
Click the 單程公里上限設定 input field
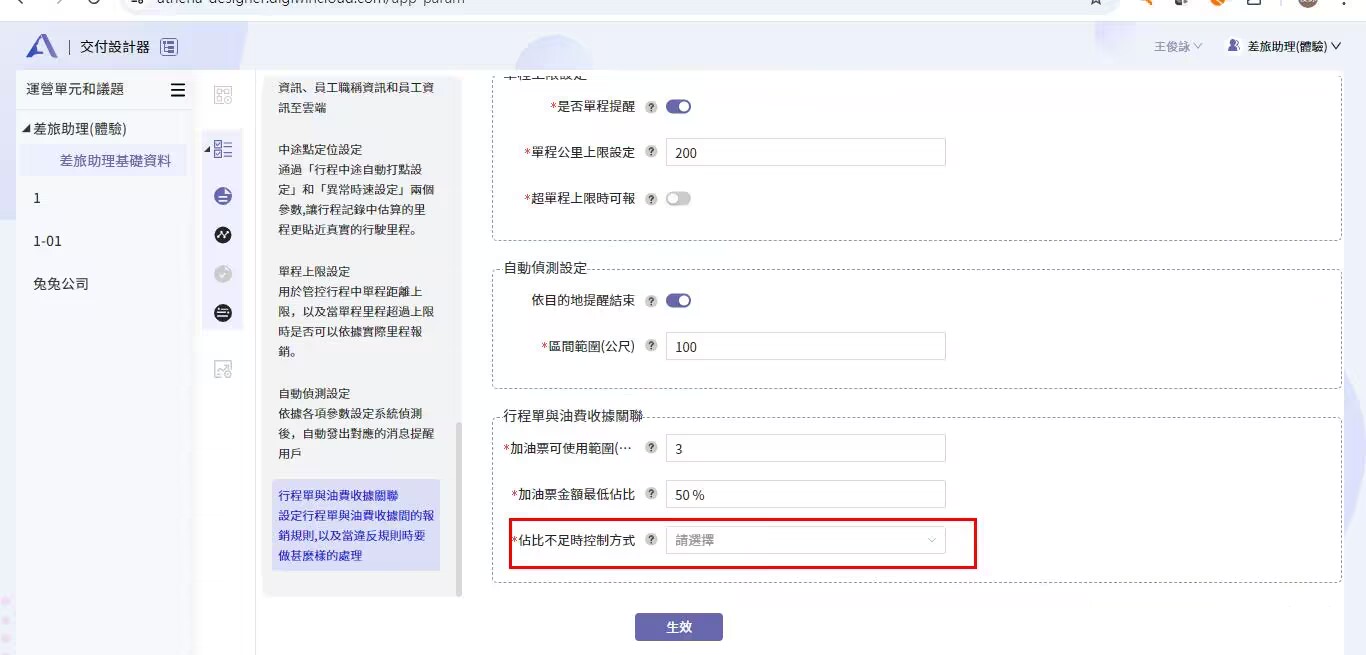(x=805, y=152)
